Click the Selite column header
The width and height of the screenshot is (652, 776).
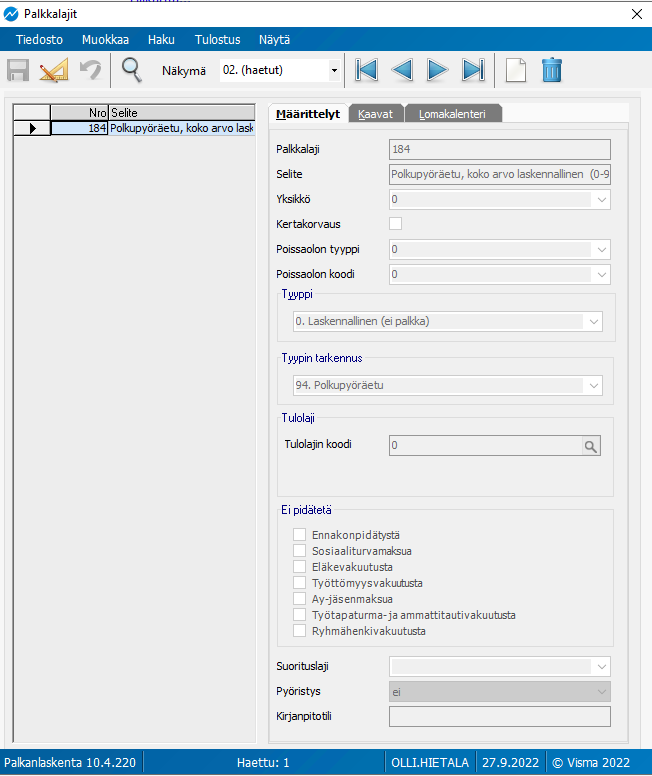coord(182,112)
